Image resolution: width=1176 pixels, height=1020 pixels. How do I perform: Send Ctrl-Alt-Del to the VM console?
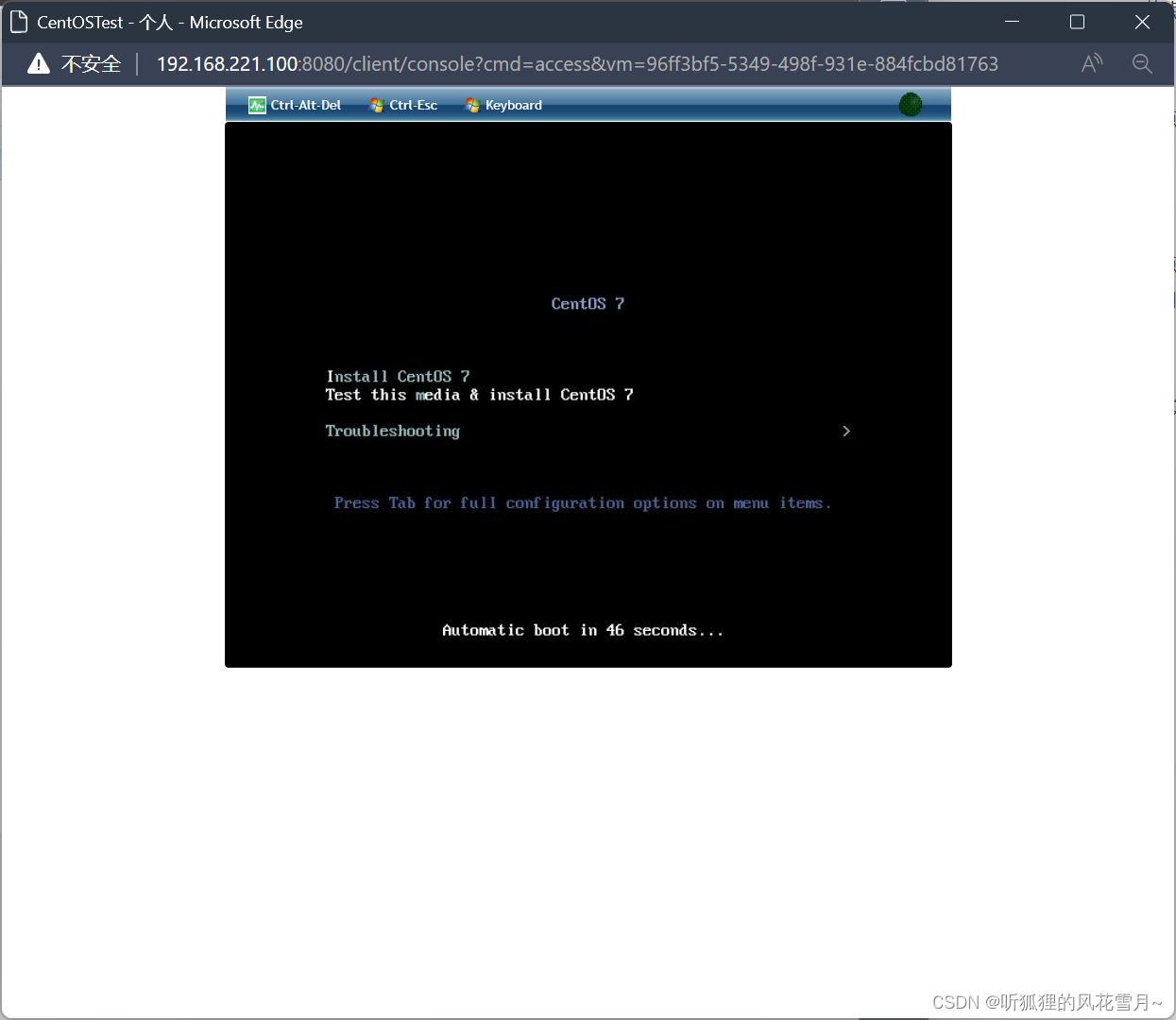coord(295,105)
